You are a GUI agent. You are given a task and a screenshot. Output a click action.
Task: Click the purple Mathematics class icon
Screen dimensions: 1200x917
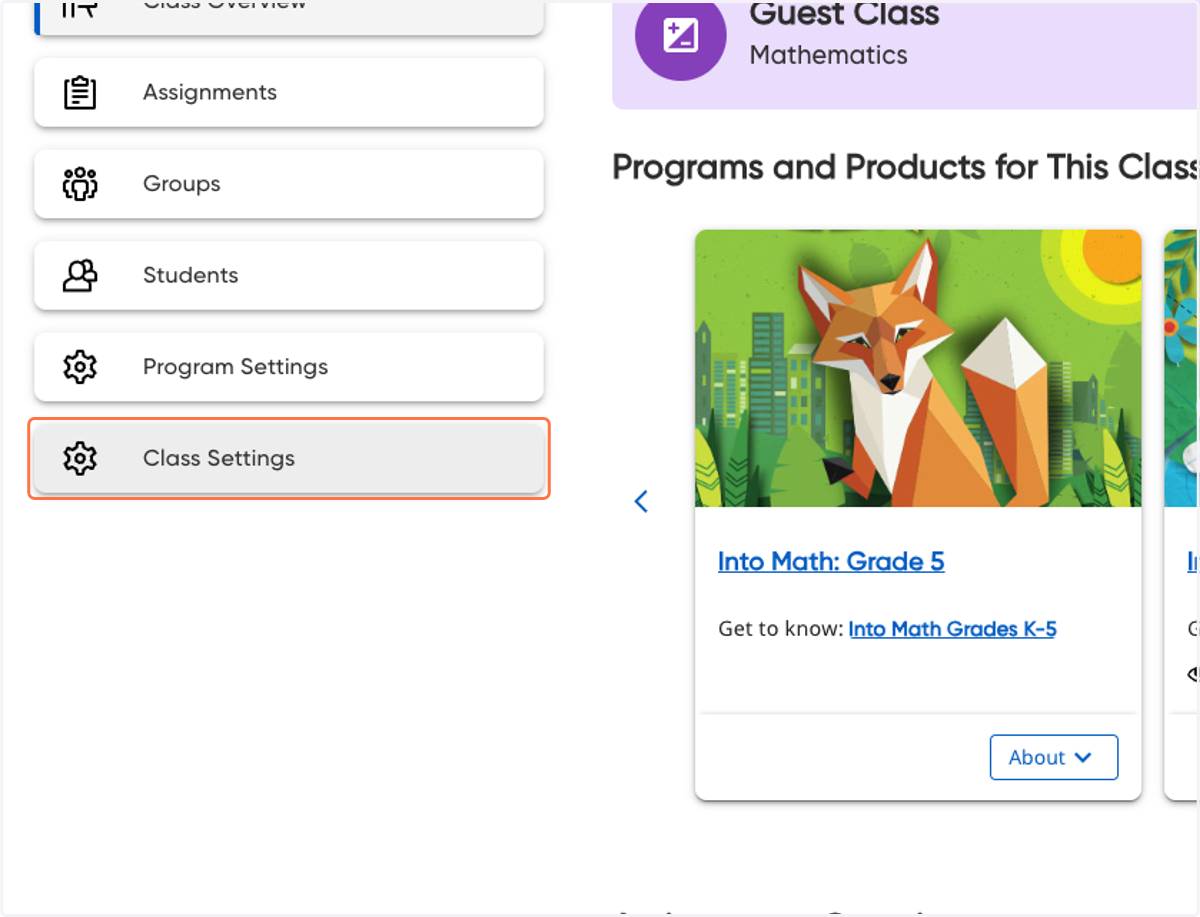click(x=680, y=36)
